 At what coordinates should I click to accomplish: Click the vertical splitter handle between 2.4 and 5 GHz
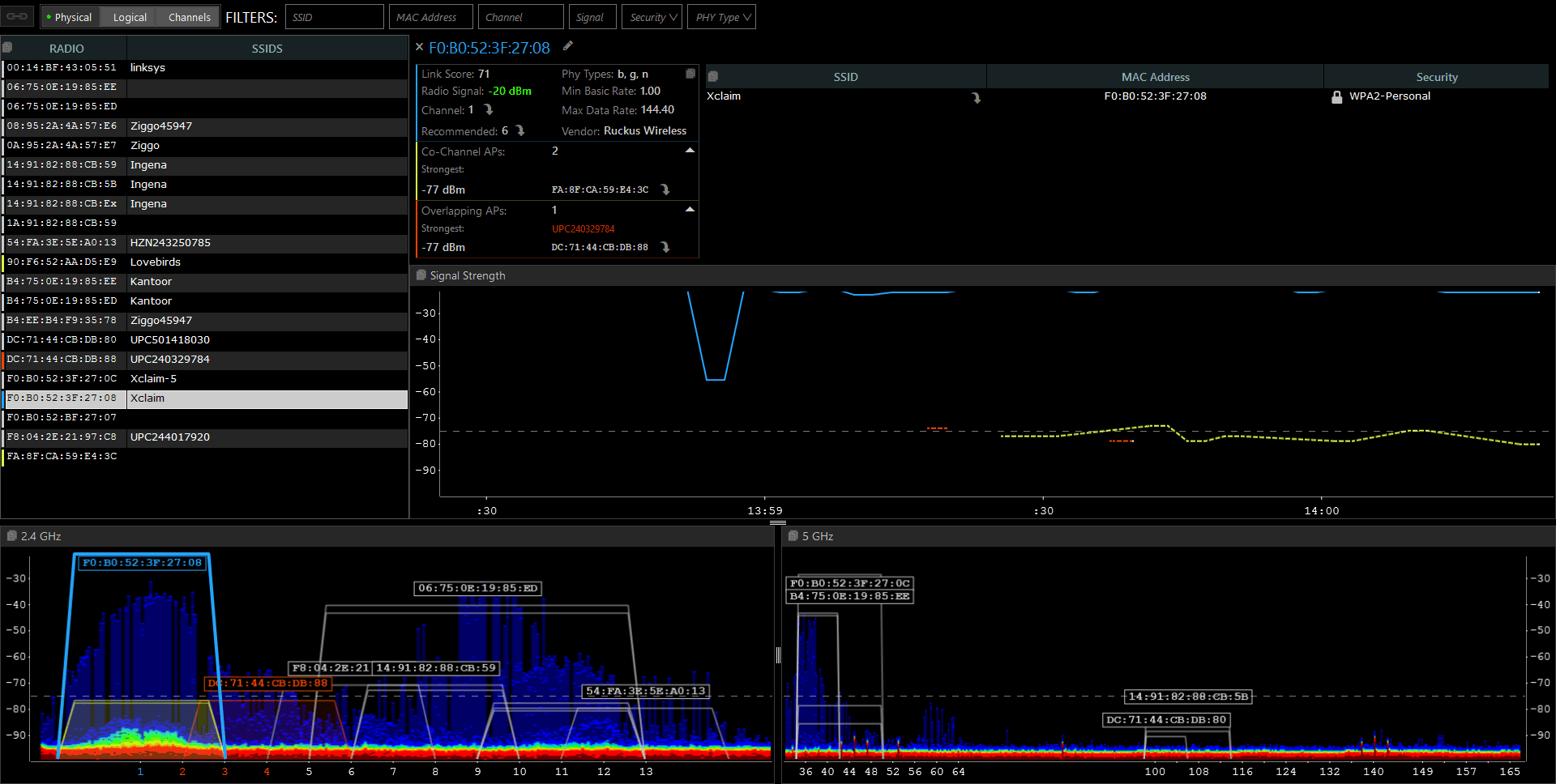click(x=778, y=654)
